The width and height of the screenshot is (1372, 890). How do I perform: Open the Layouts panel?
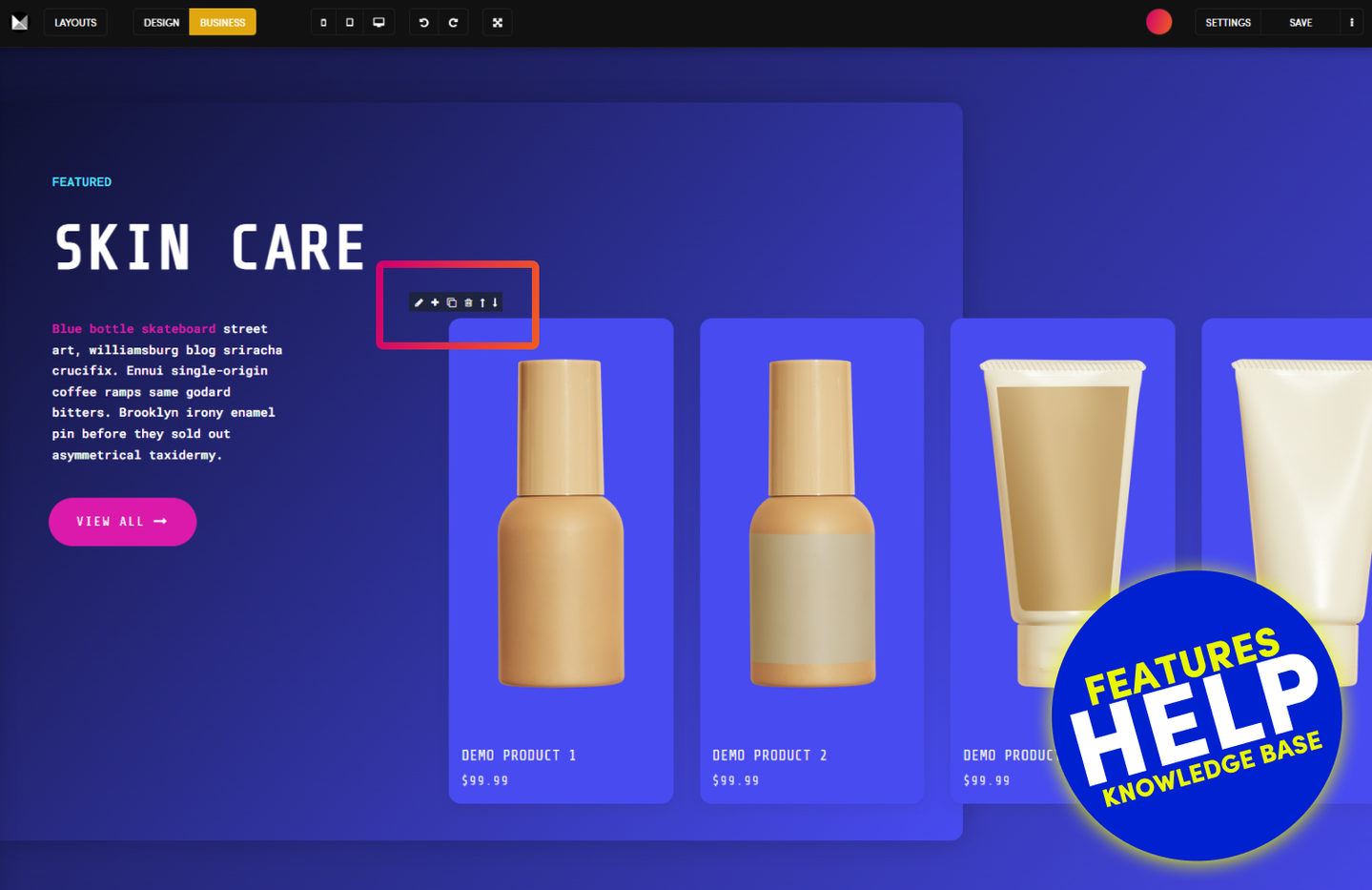[x=75, y=22]
